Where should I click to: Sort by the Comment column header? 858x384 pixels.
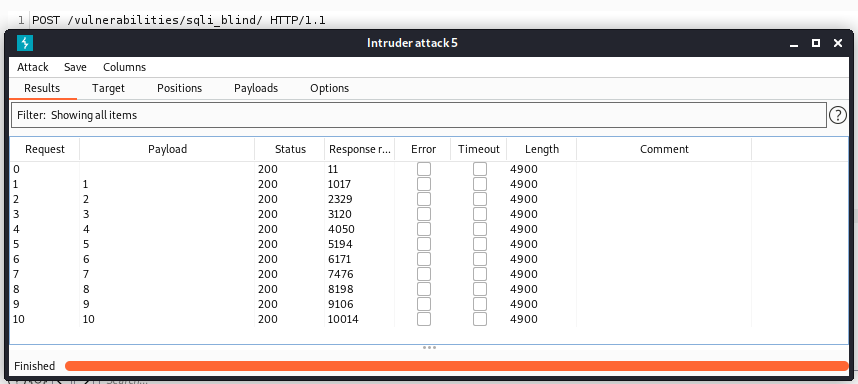[x=664, y=149]
